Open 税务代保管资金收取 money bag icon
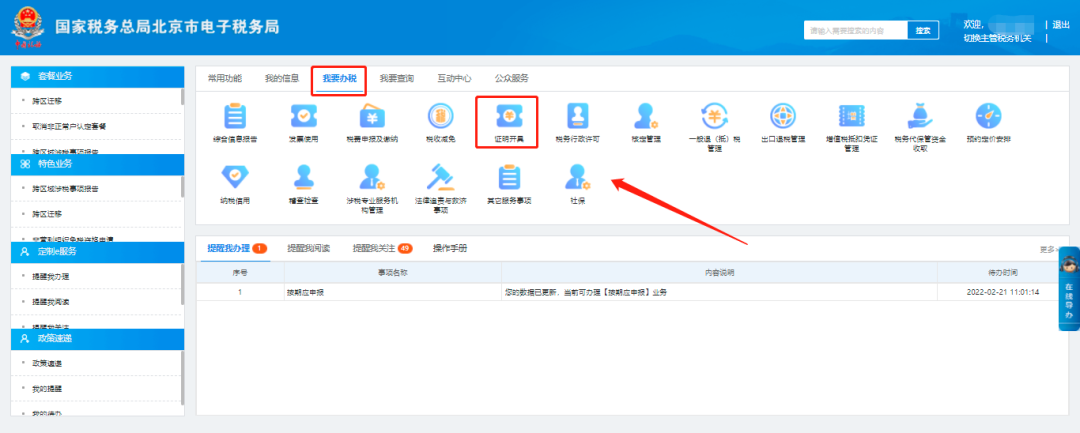 click(x=920, y=116)
